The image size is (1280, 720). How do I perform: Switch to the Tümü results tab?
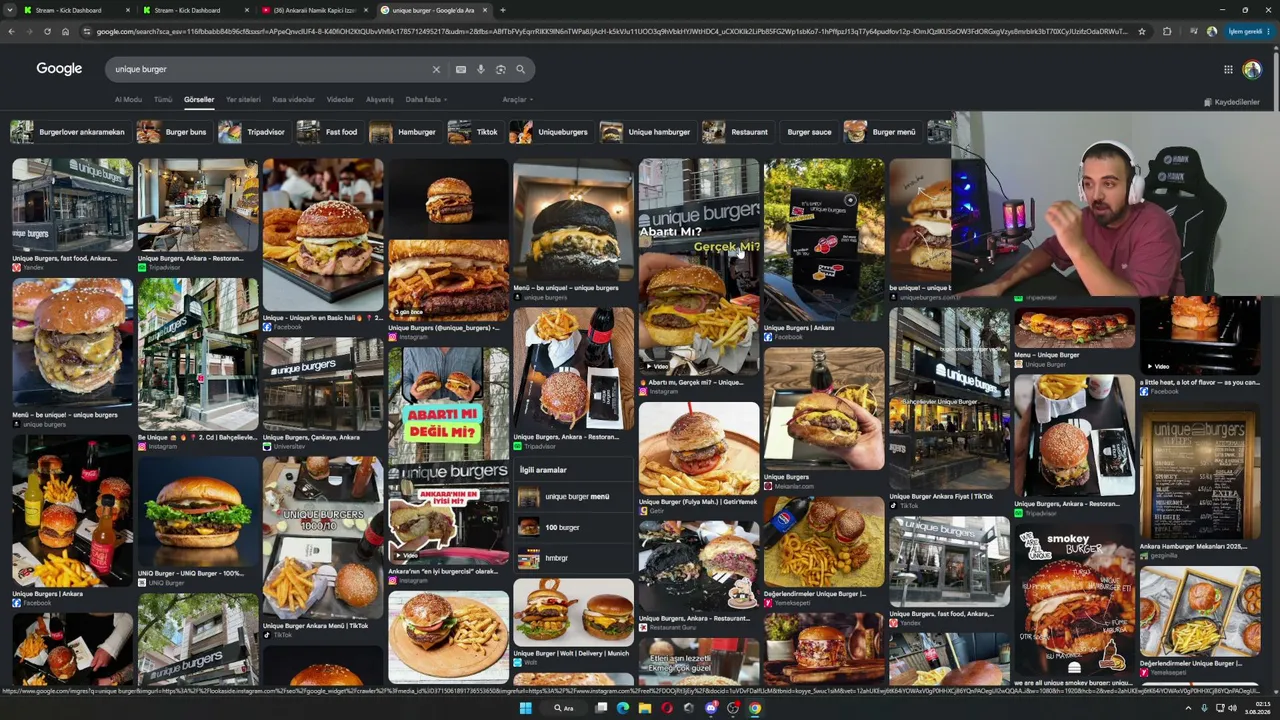(x=163, y=100)
